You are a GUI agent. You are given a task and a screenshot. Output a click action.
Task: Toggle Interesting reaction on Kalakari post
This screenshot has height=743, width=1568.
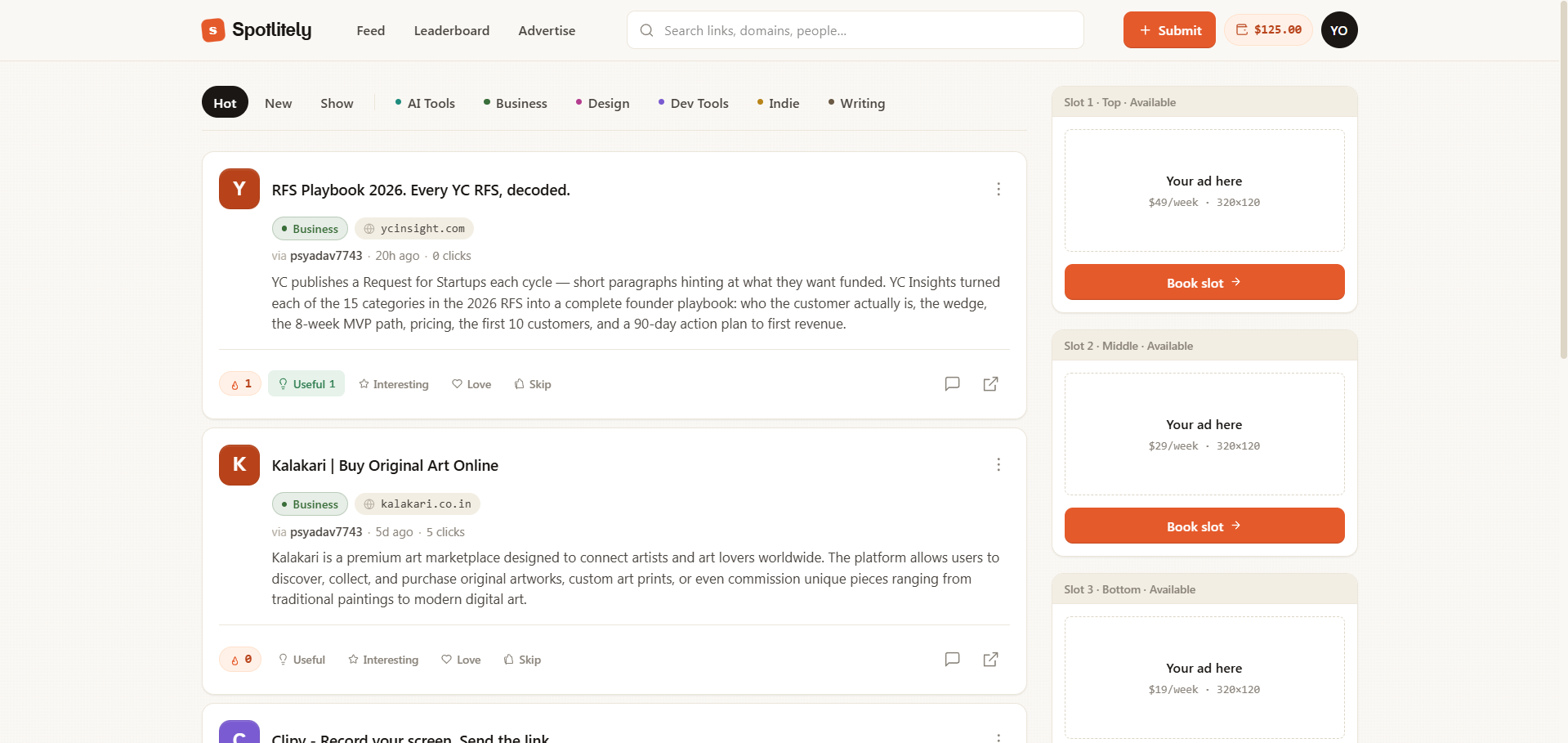pyautogui.click(x=383, y=660)
